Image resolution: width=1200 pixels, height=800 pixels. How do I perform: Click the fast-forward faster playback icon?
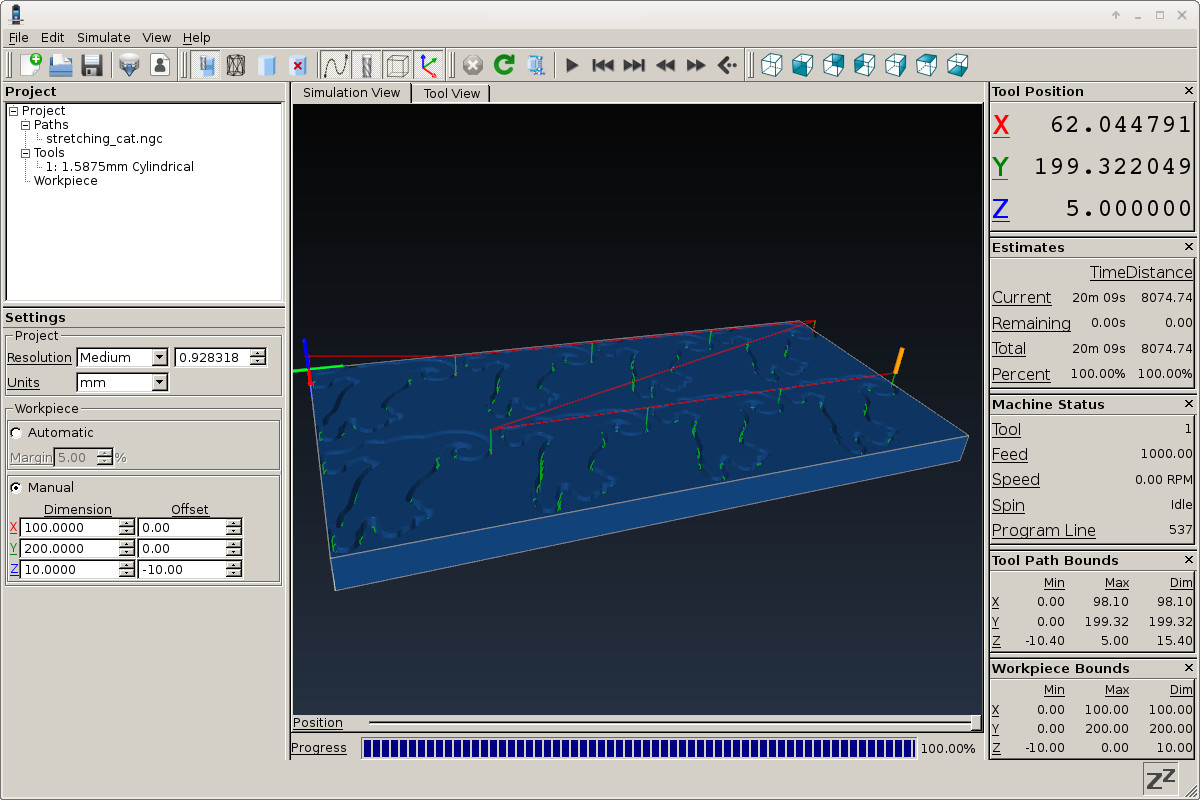tap(696, 65)
